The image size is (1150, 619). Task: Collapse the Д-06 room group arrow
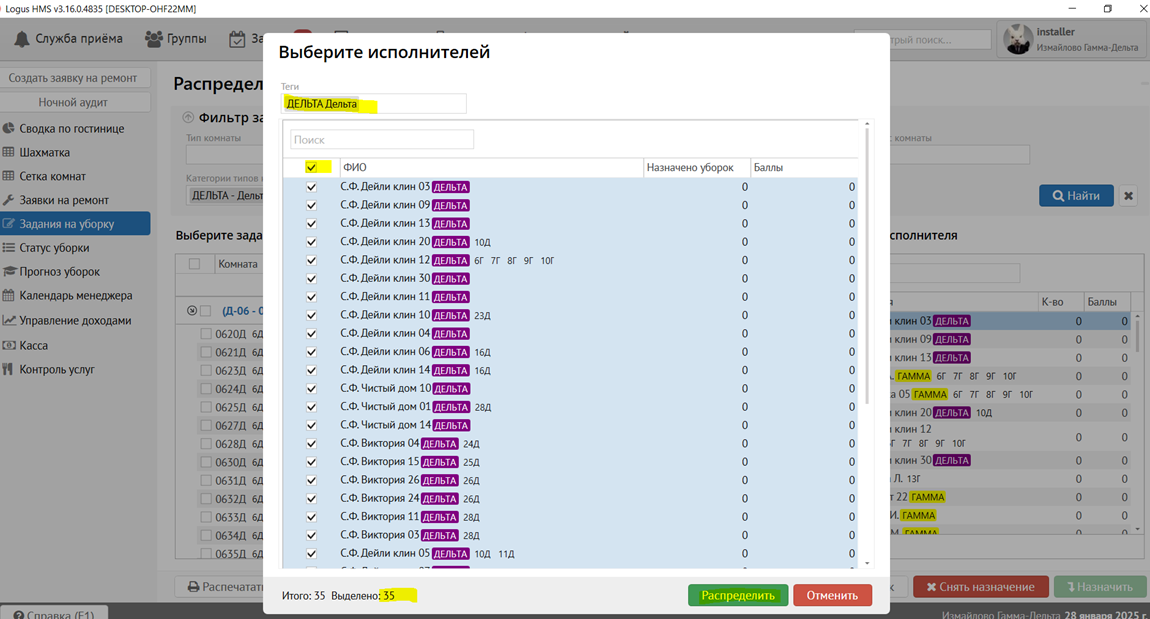click(x=191, y=311)
